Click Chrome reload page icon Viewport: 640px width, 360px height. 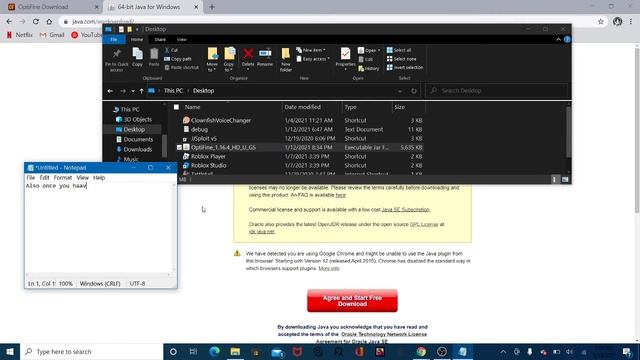[36, 22]
